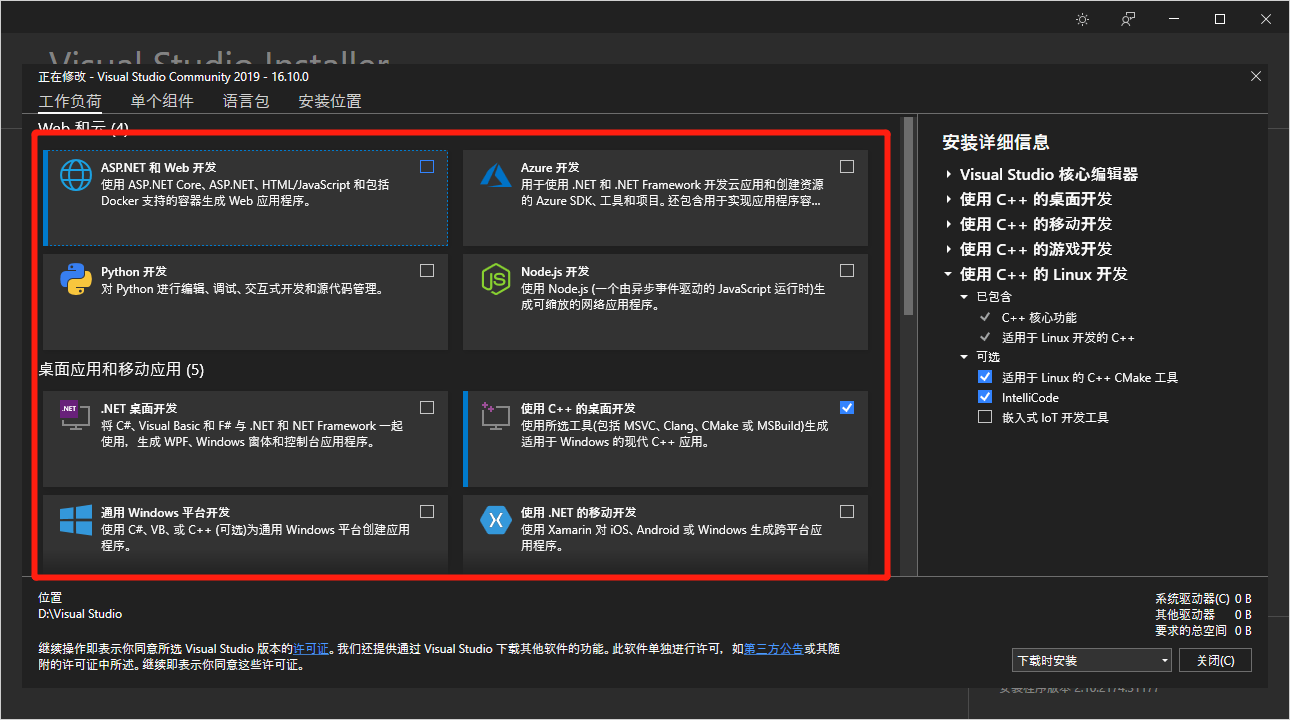Click the 关闭(C) button
Viewport: 1290px width, 720px height.
1216,660
